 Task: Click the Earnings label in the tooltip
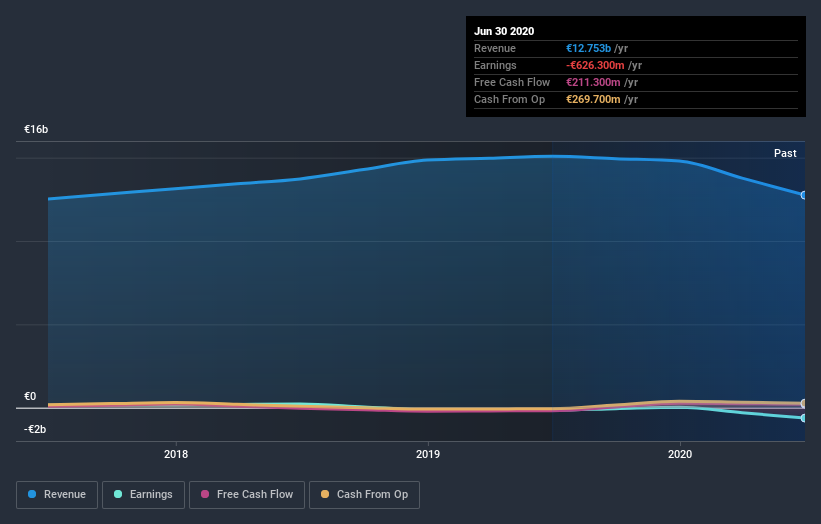click(x=495, y=65)
